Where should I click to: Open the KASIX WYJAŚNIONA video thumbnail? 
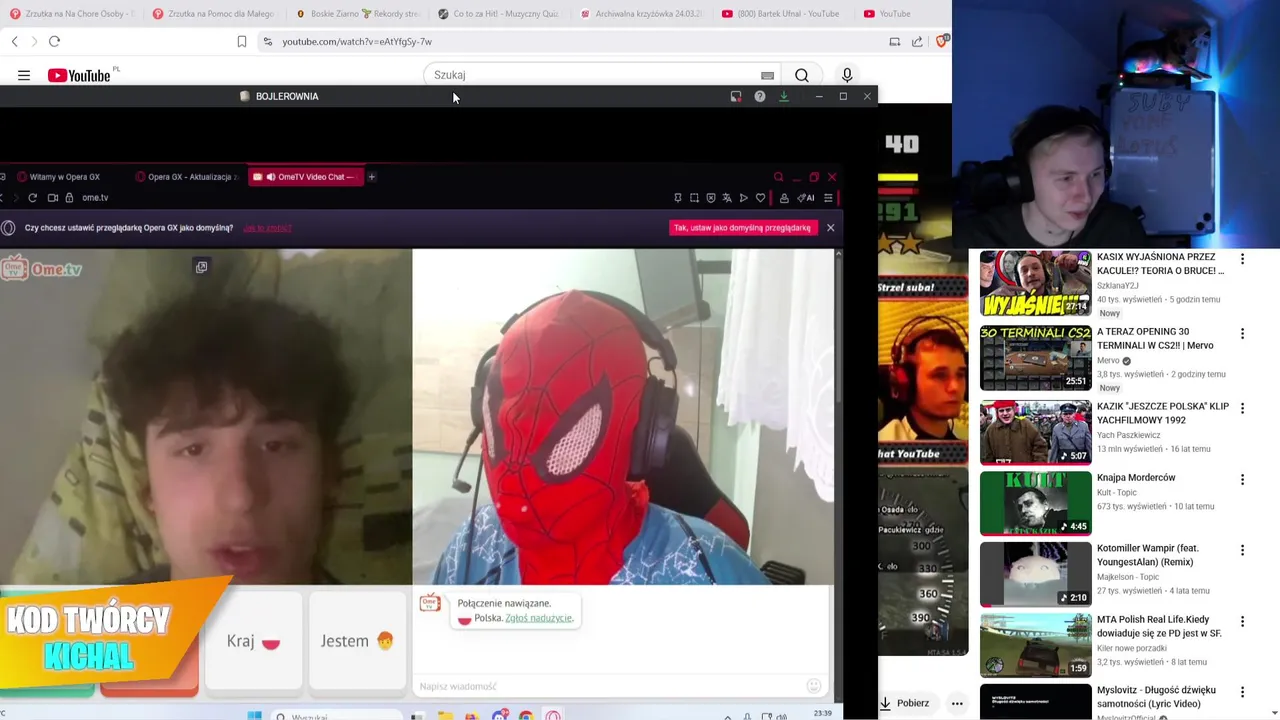1035,283
